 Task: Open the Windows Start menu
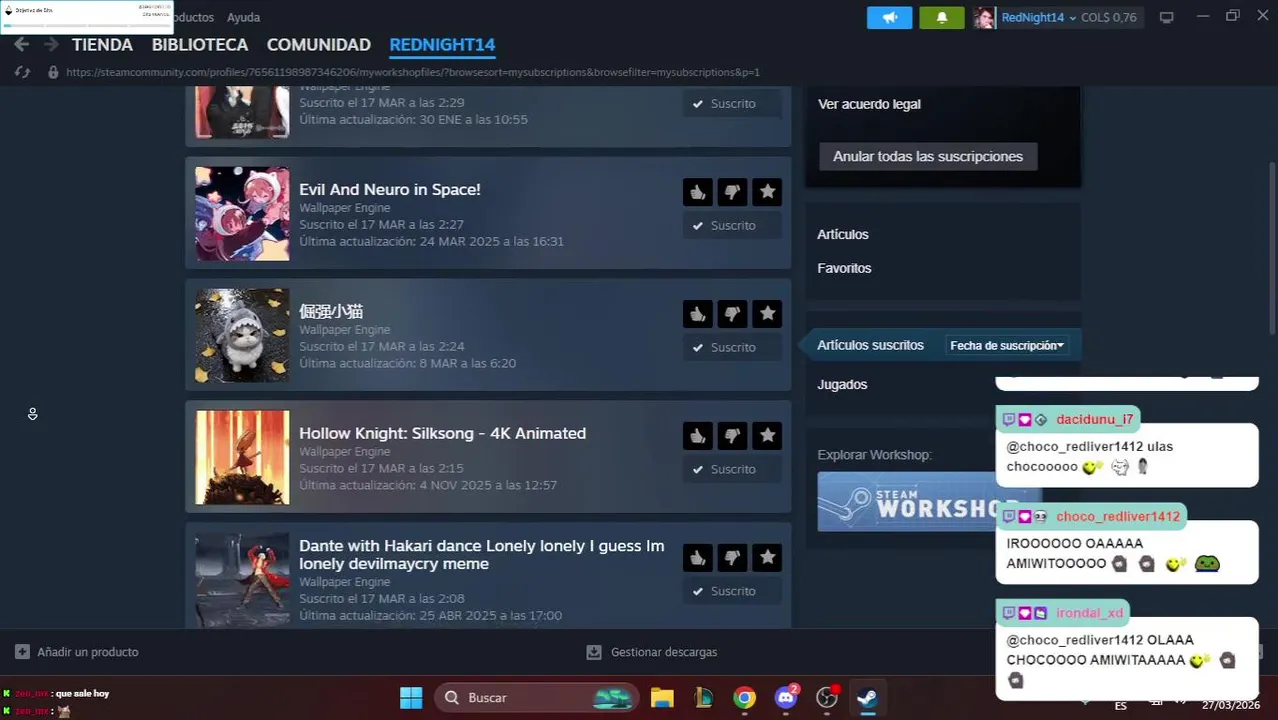[x=410, y=697]
